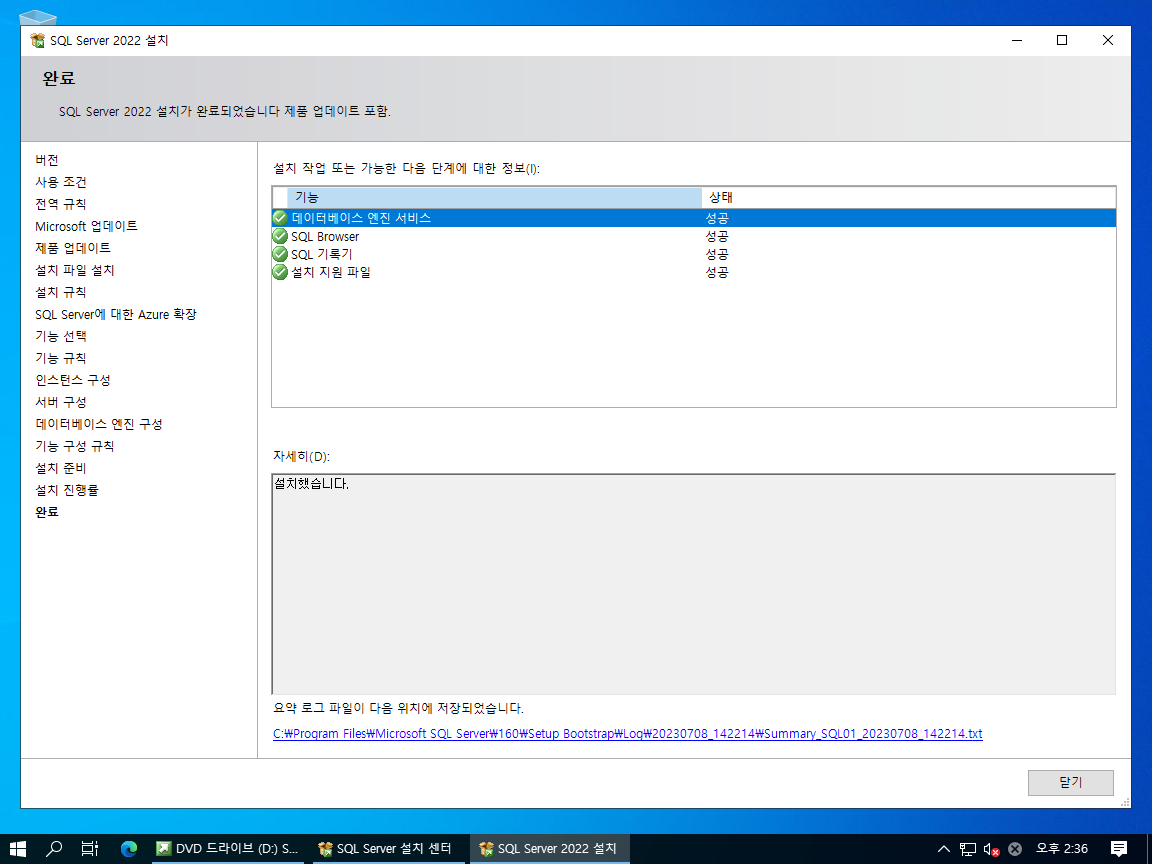Show hidden system tray icons
This screenshot has height=864, width=1152.
tap(944, 849)
